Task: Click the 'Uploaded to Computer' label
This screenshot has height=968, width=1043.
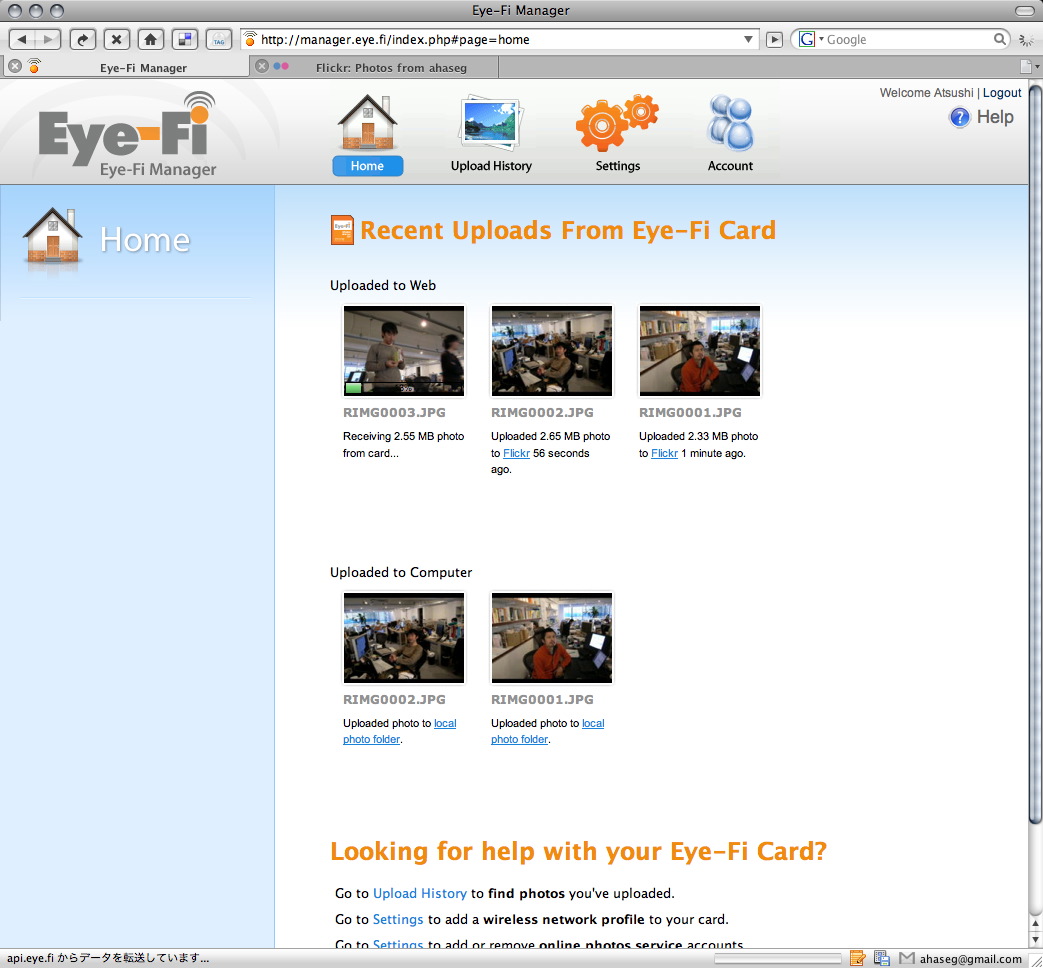Action: [401, 572]
